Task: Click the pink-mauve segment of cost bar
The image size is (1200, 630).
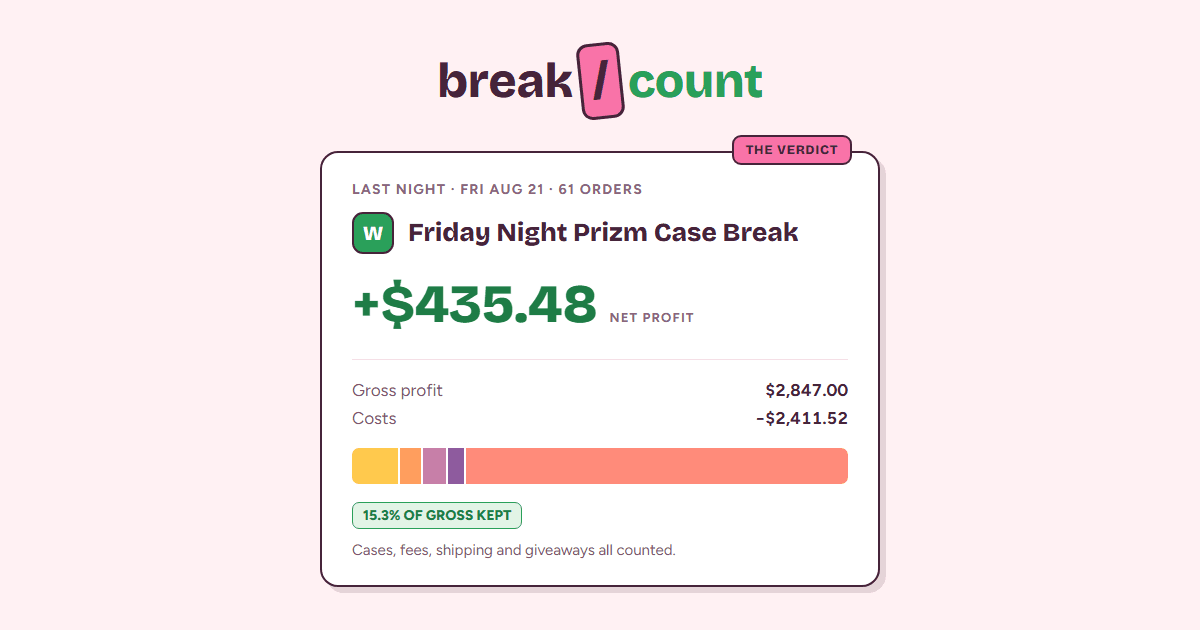Action: (x=434, y=466)
